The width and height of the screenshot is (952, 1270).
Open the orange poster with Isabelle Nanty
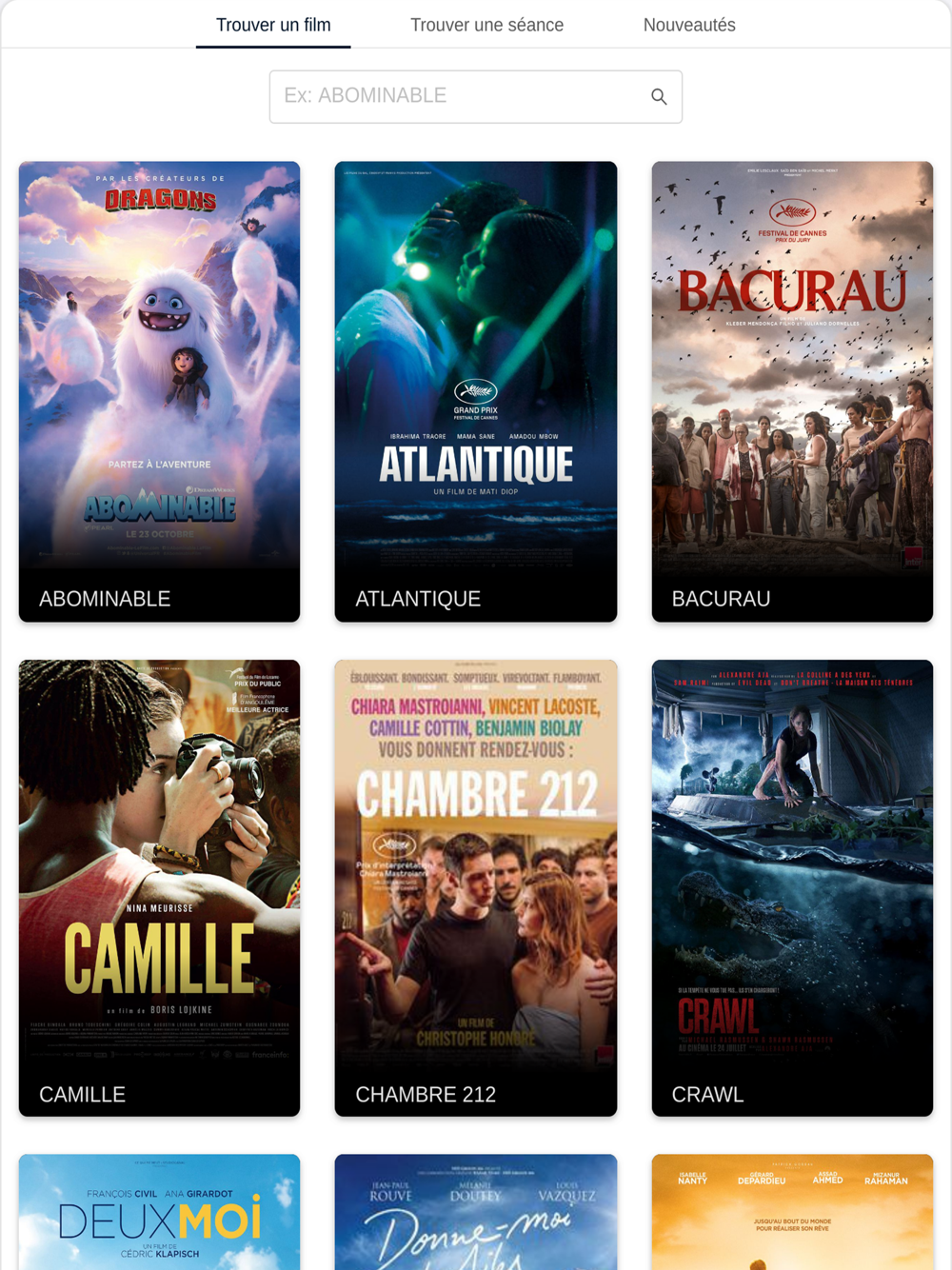tap(792, 1212)
